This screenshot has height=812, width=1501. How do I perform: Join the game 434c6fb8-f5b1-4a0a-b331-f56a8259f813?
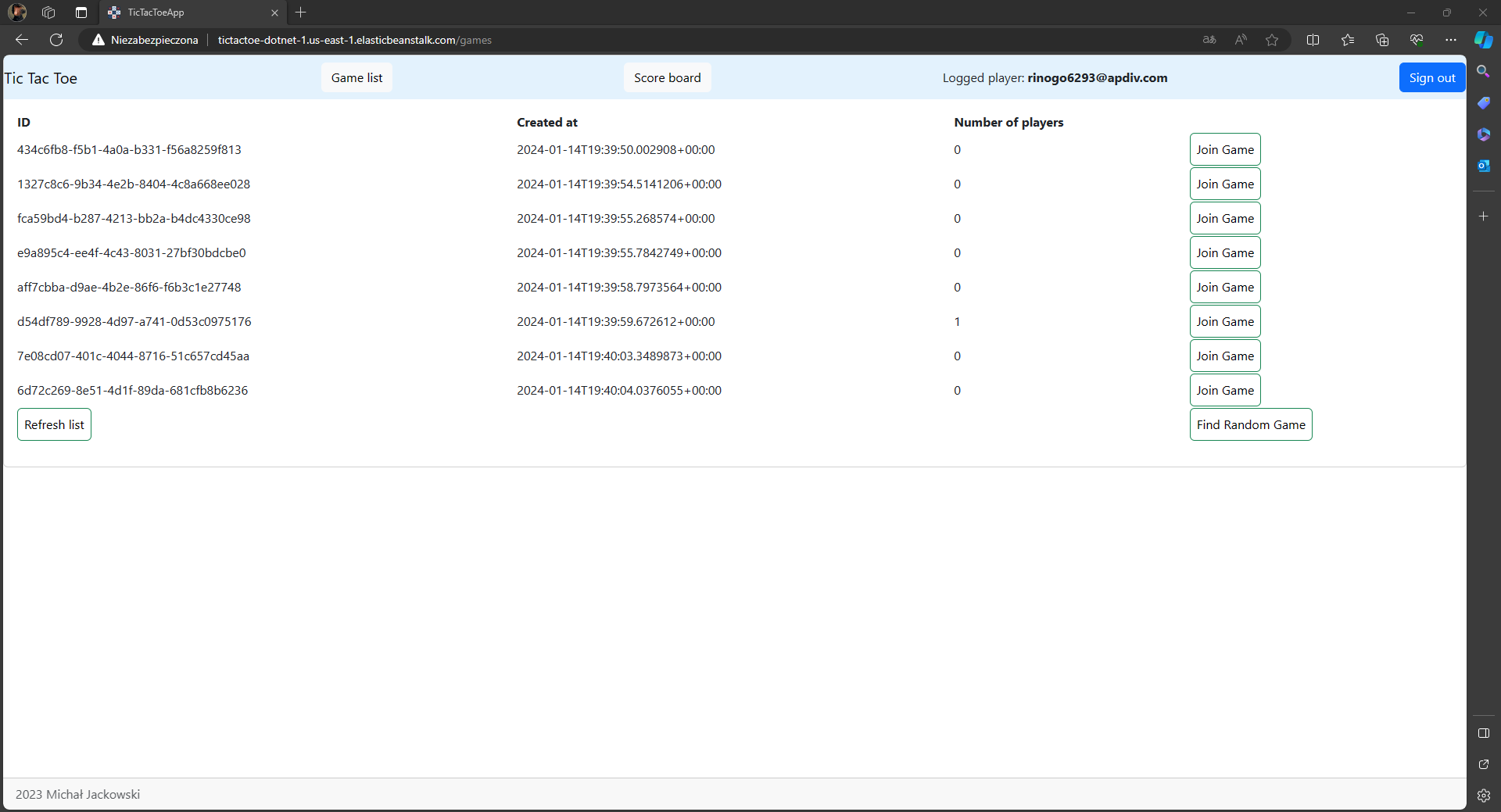click(x=1225, y=149)
